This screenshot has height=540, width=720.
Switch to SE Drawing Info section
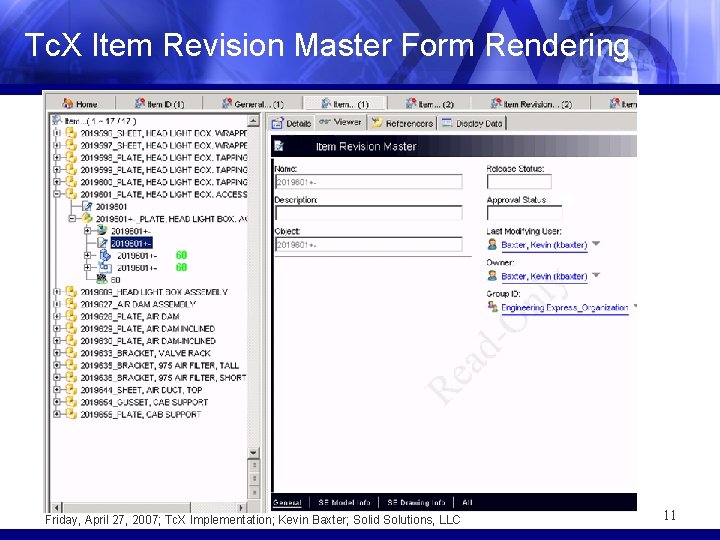416,502
